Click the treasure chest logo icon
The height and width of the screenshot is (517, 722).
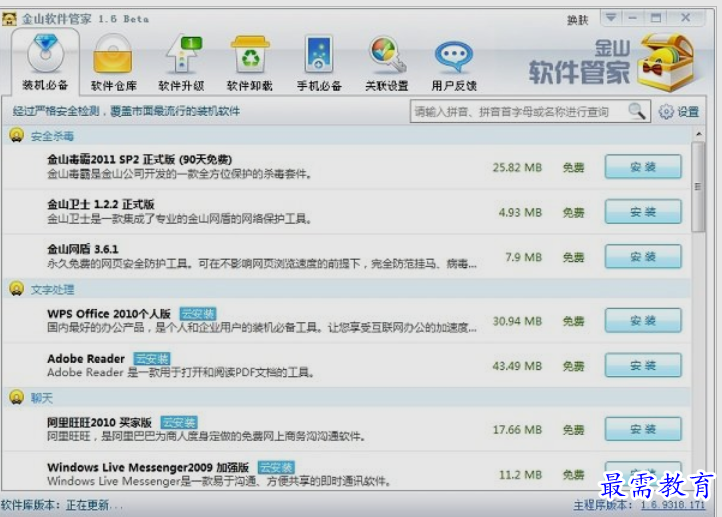[x=666, y=61]
